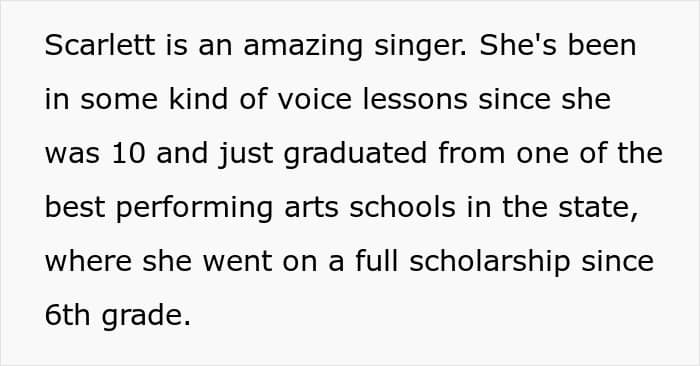This screenshot has width=700, height=366.
Task: Click the name 'Scarlett' at the start
Action: tap(100, 46)
